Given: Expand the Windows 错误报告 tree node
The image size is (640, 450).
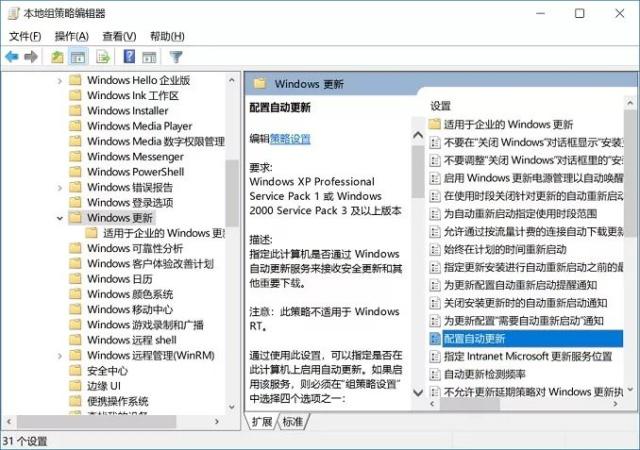Looking at the screenshot, I should pos(60,187).
